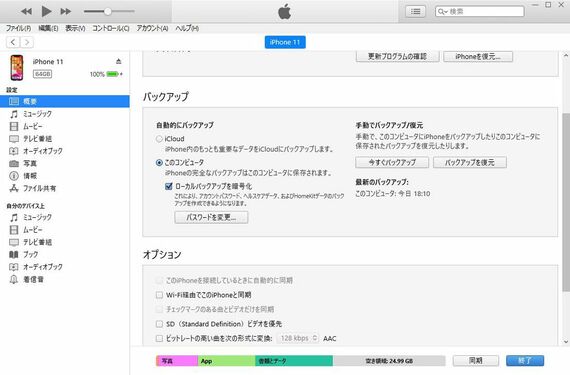Click パスワードを変更 button
This screenshot has width=570, height=375.
(x=211, y=217)
